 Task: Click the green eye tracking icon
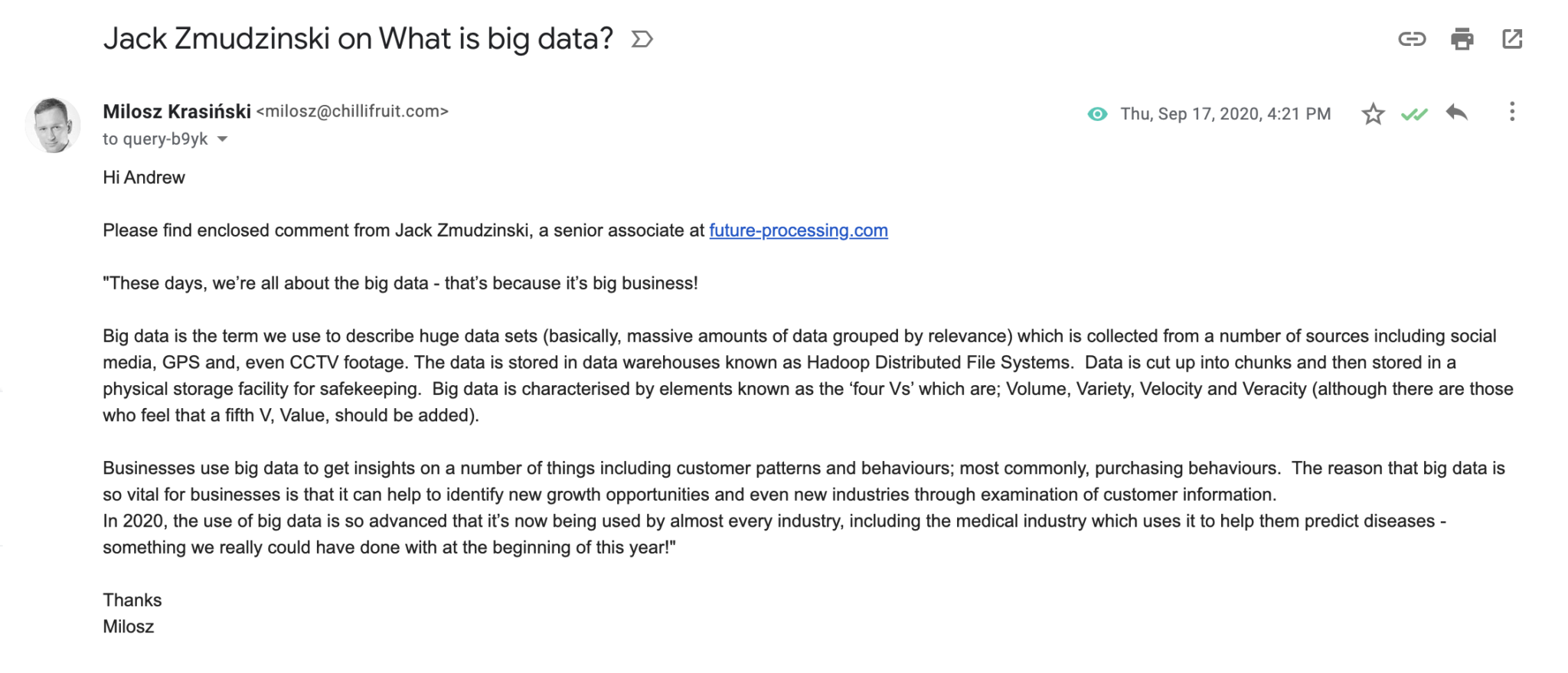point(1097,114)
